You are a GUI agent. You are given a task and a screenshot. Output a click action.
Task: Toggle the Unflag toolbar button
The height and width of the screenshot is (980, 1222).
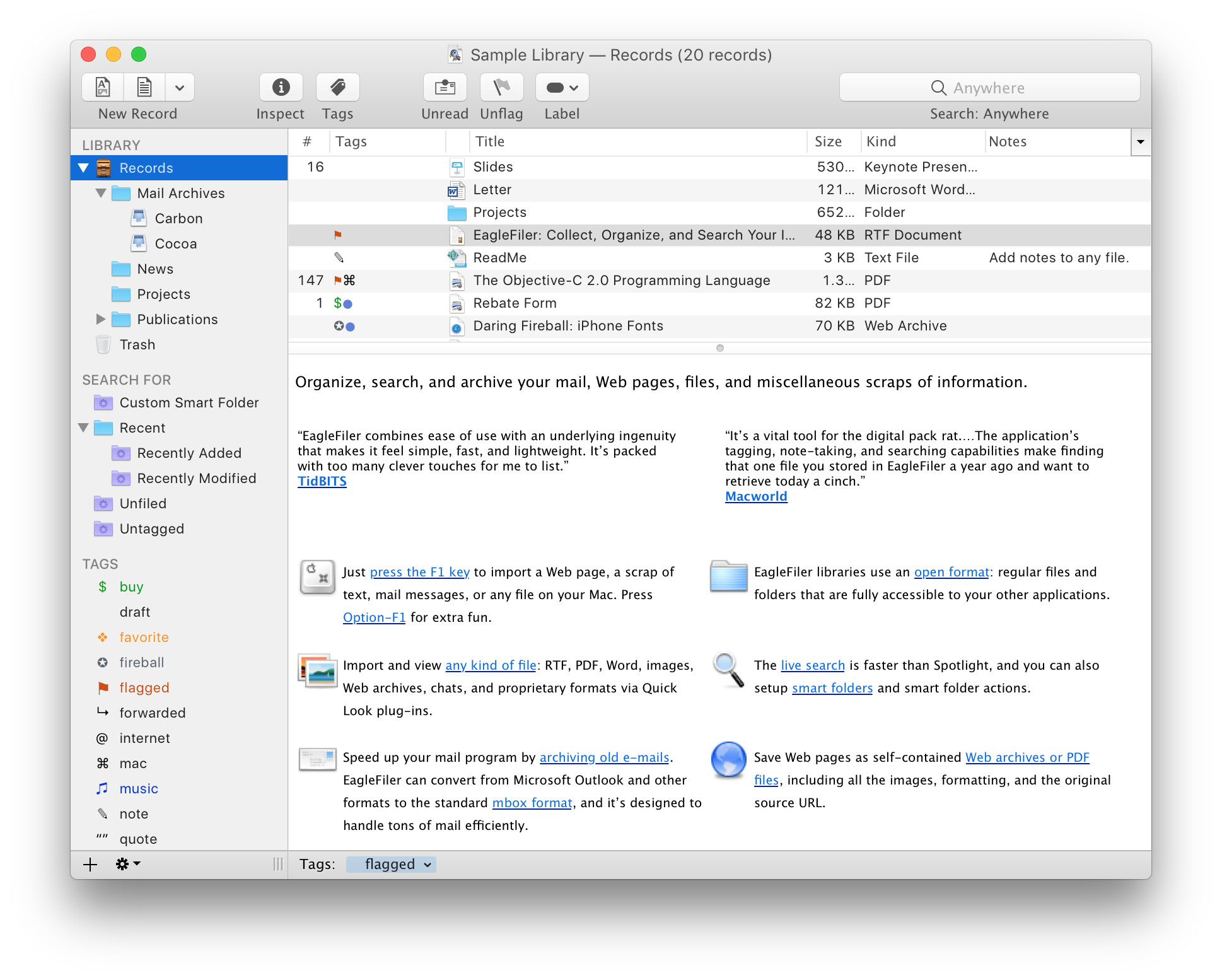point(501,87)
